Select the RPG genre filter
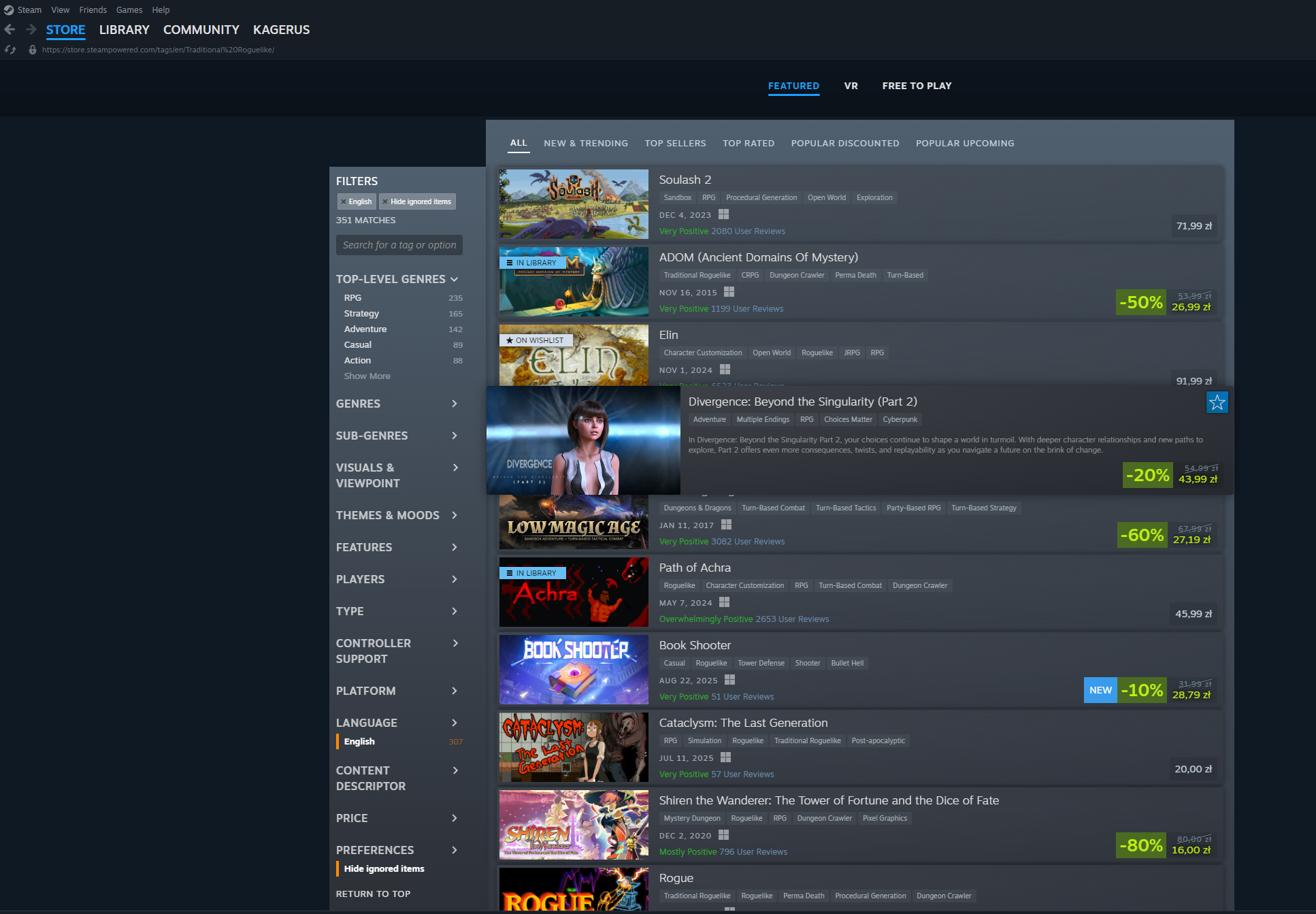The height and width of the screenshot is (914, 1316). coord(352,297)
